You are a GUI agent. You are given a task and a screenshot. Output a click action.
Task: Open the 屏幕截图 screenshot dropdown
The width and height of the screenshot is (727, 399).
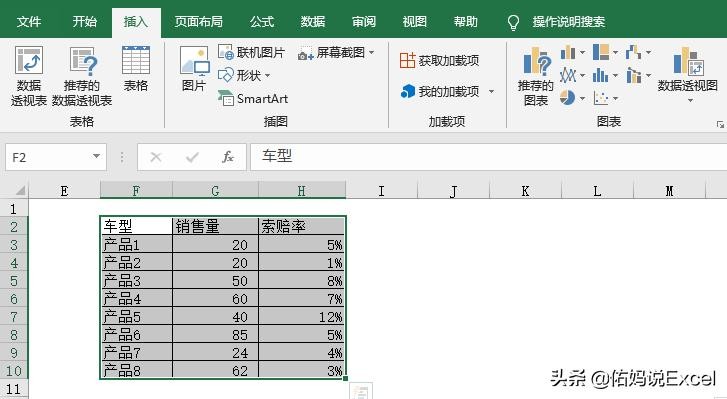(336, 53)
